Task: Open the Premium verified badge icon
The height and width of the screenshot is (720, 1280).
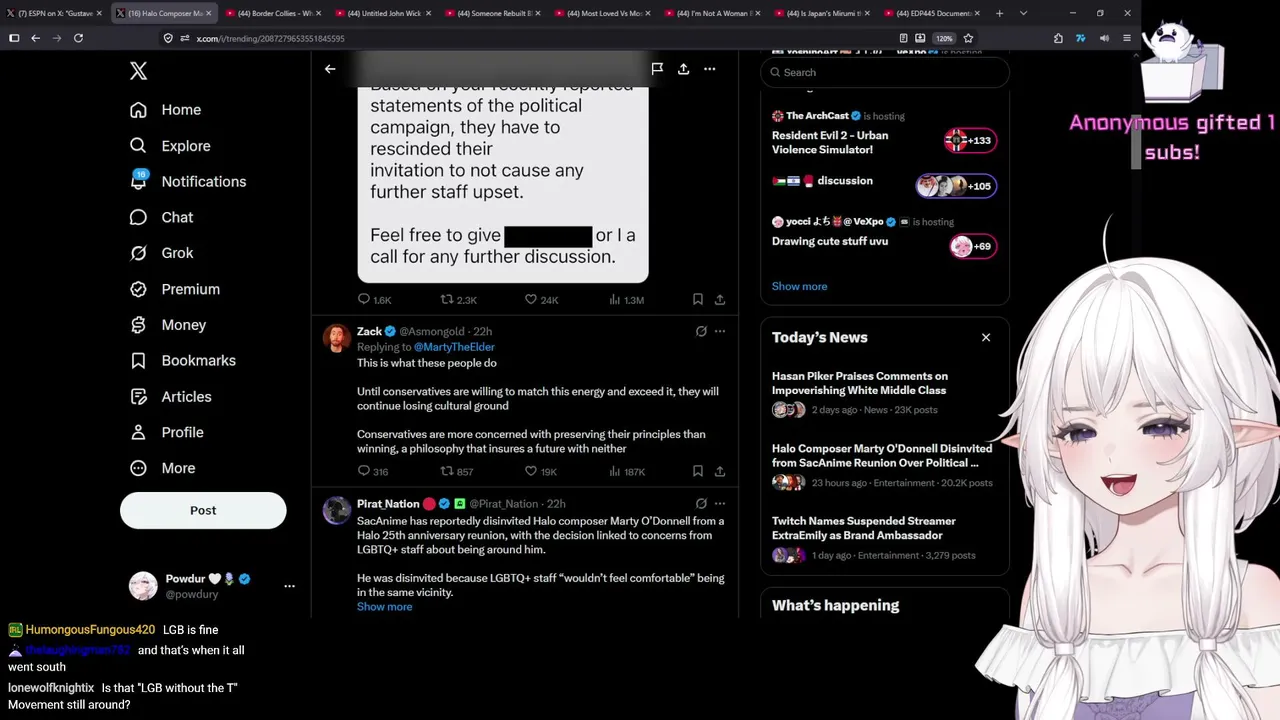Action: [x=138, y=289]
